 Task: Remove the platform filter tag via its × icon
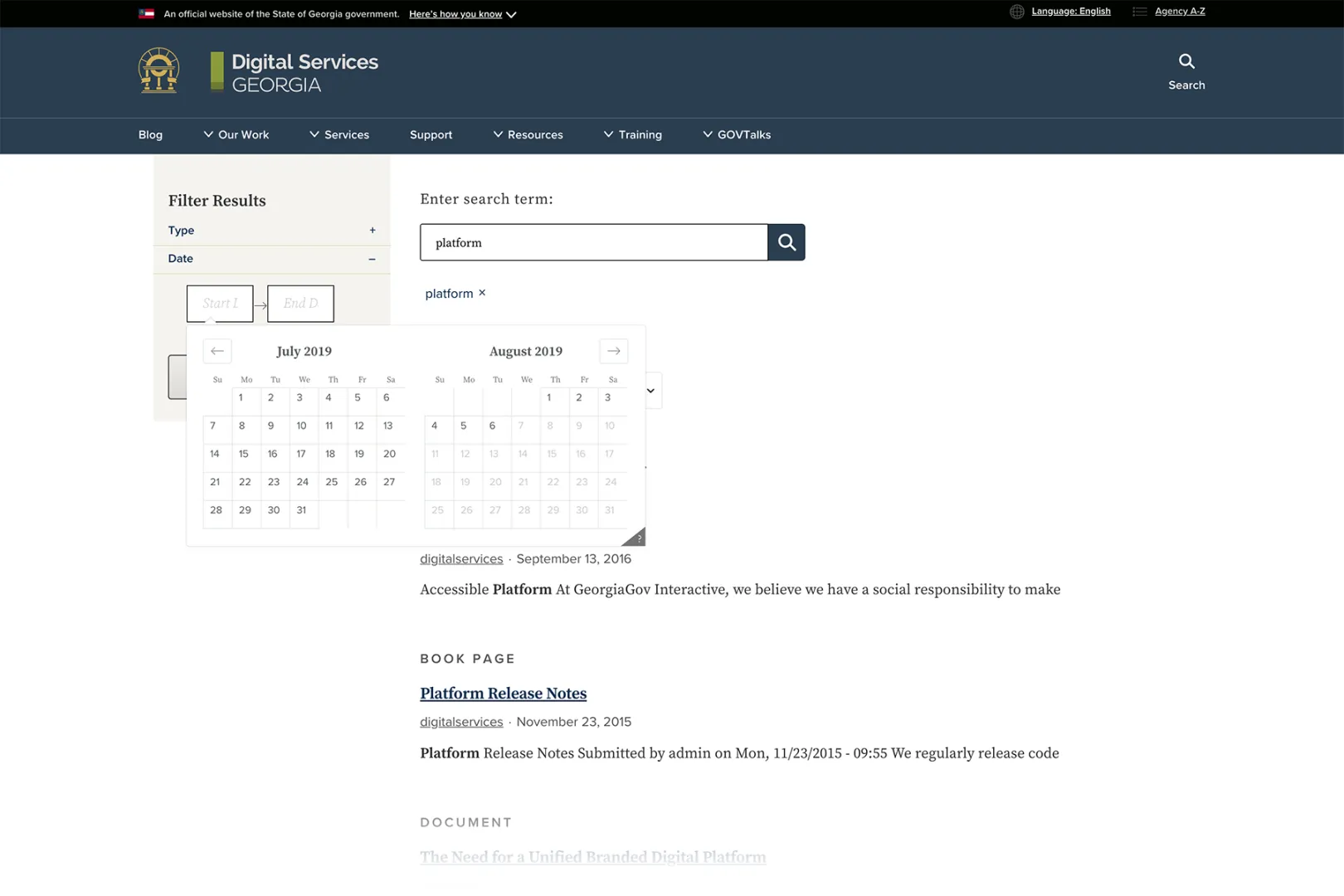point(481,292)
